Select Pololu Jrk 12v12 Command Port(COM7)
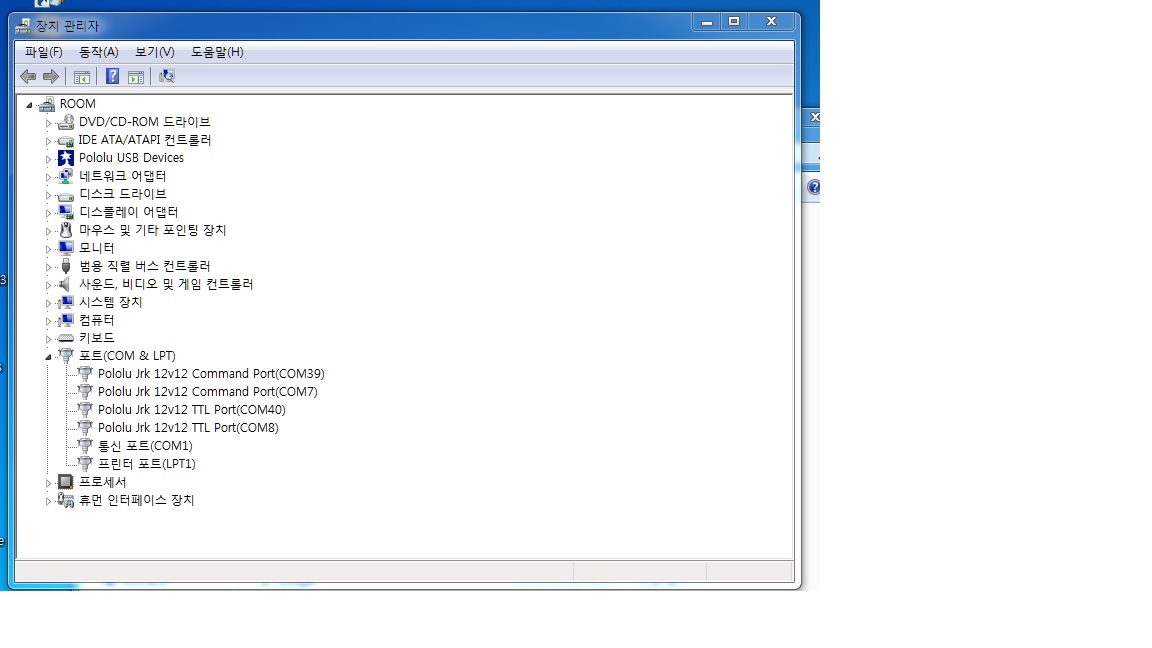 tap(208, 392)
